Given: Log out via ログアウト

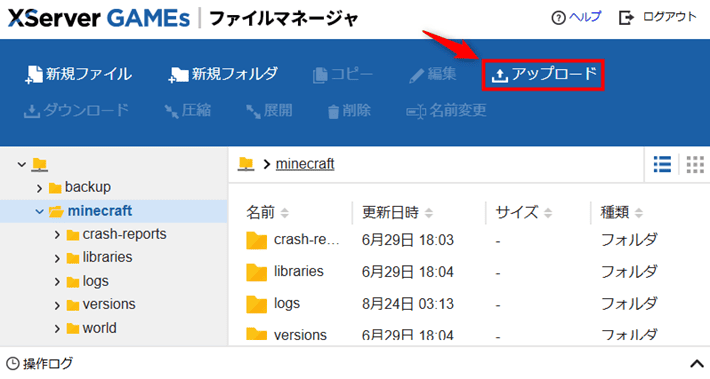Looking at the screenshot, I should click(657, 17).
